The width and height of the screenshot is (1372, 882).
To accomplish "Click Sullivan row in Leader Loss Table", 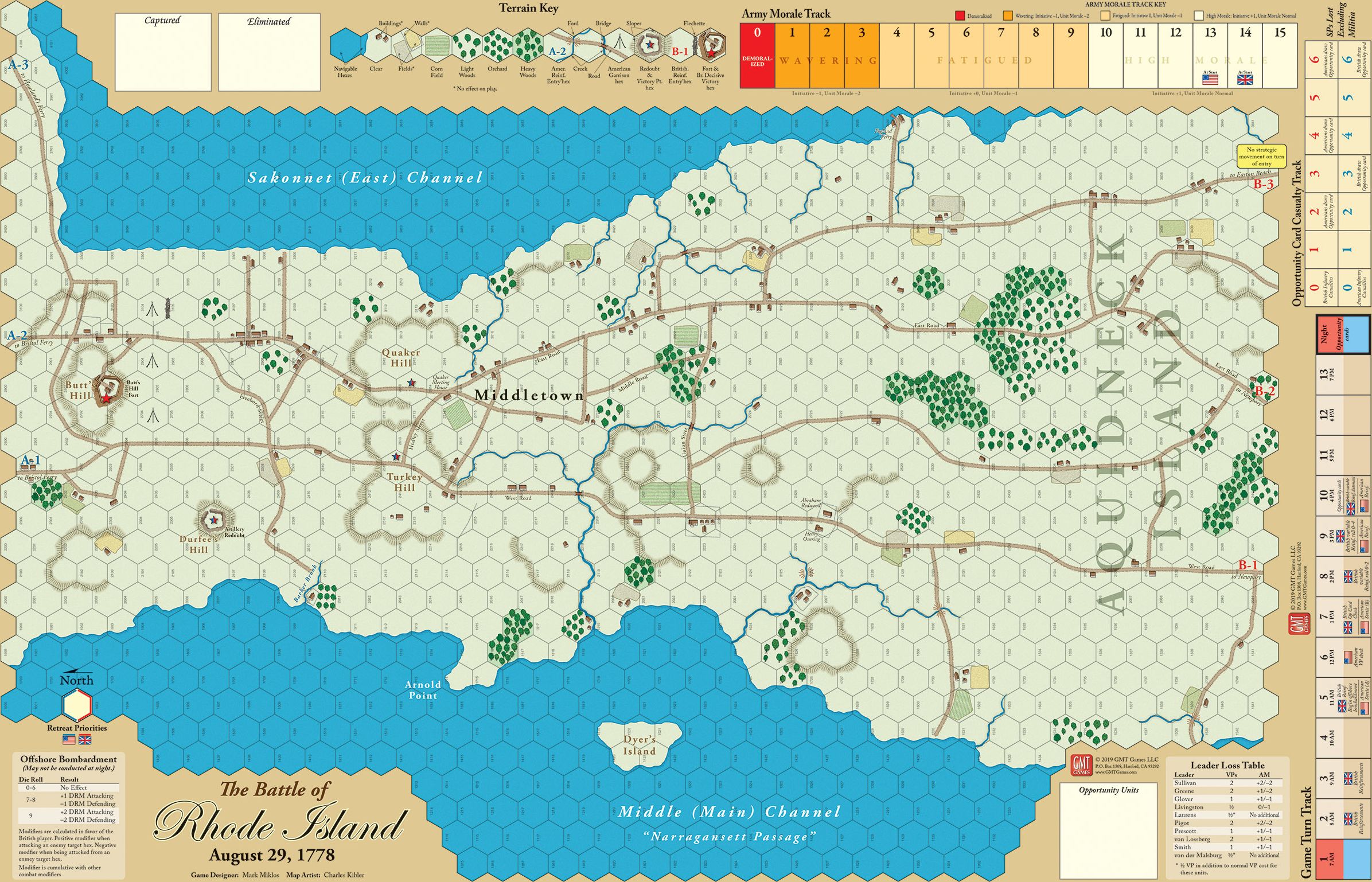I will pos(1229,783).
